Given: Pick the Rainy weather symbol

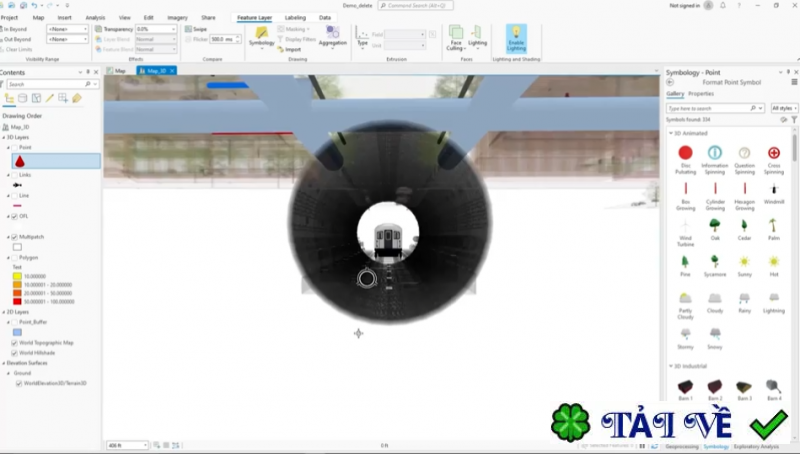Looking at the screenshot, I should pyautogui.click(x=744, y=302).
